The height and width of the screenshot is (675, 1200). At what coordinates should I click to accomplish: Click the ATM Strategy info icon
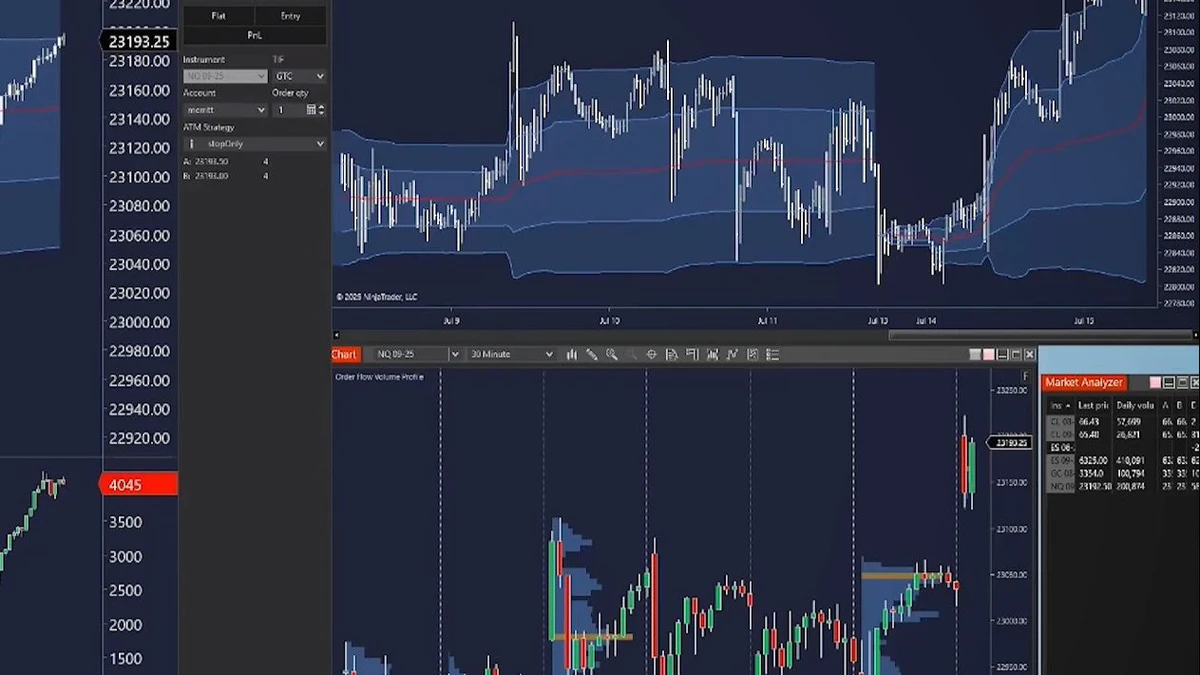(x=191, y=144)
